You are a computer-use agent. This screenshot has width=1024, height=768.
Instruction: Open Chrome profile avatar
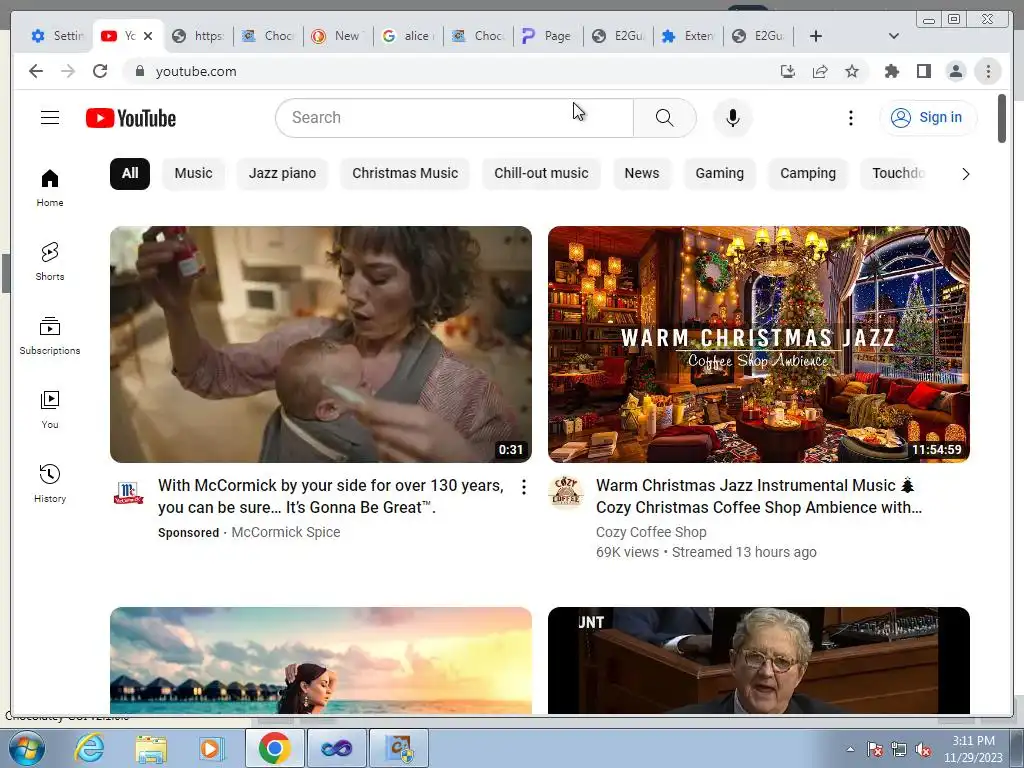tap(955, 71)
